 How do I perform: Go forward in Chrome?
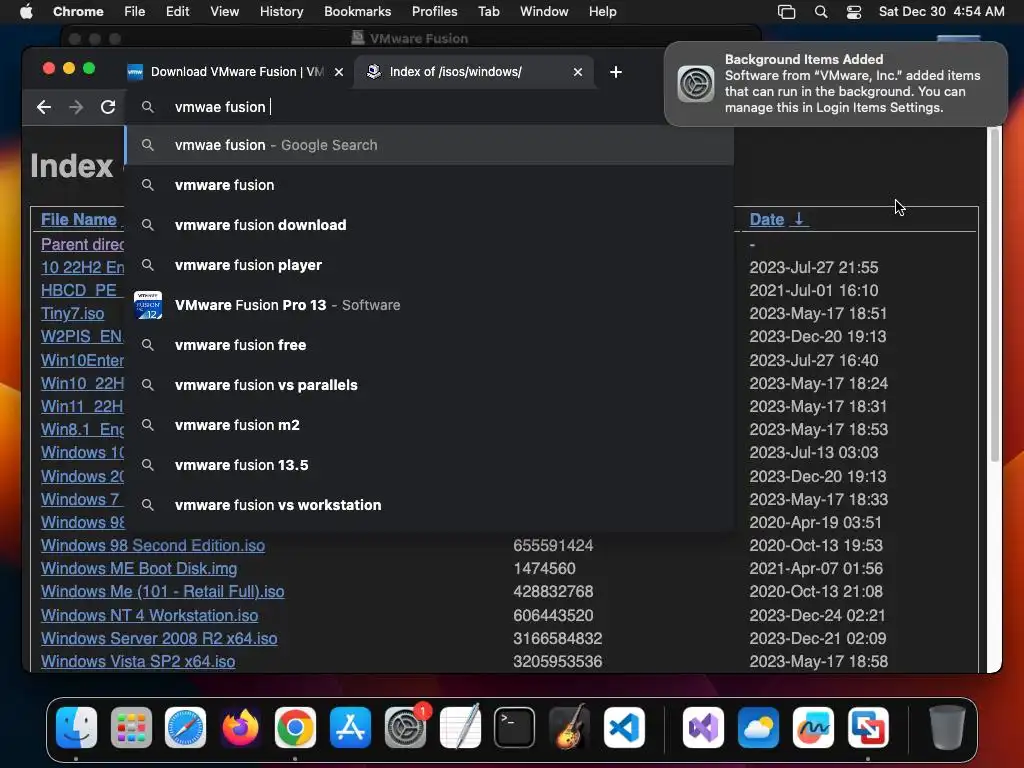76,107
